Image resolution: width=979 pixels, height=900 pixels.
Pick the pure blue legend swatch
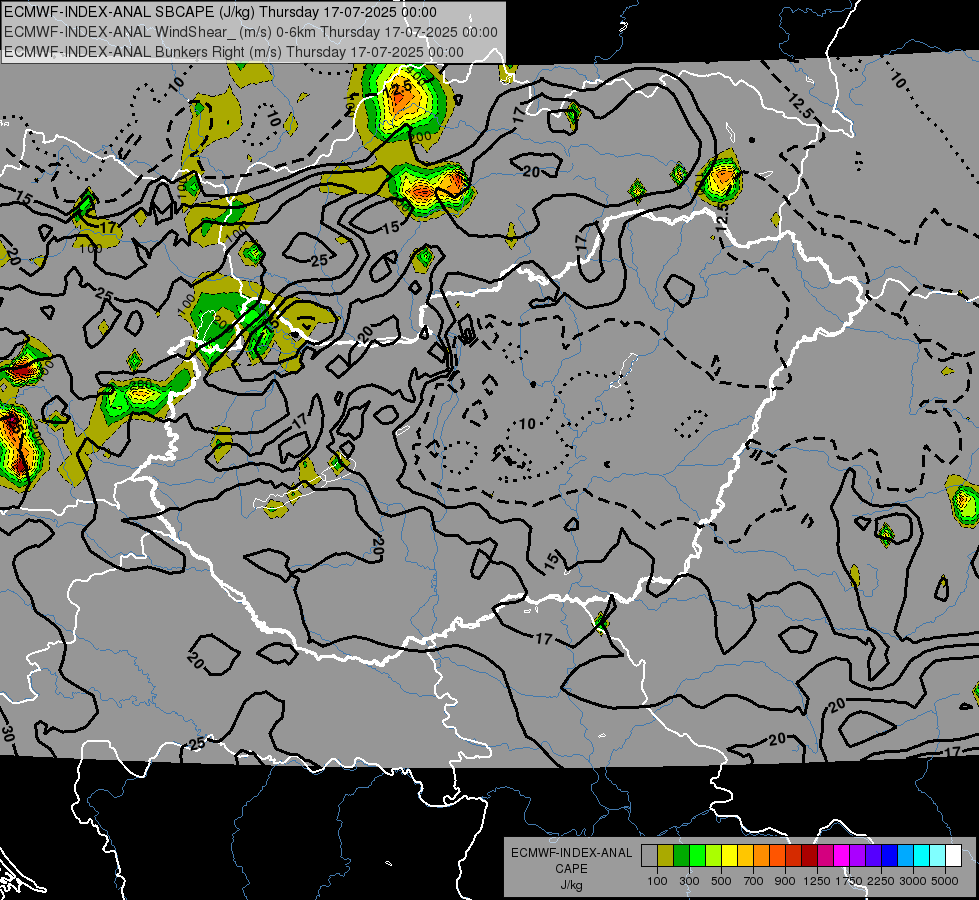(x=890, y=856)
